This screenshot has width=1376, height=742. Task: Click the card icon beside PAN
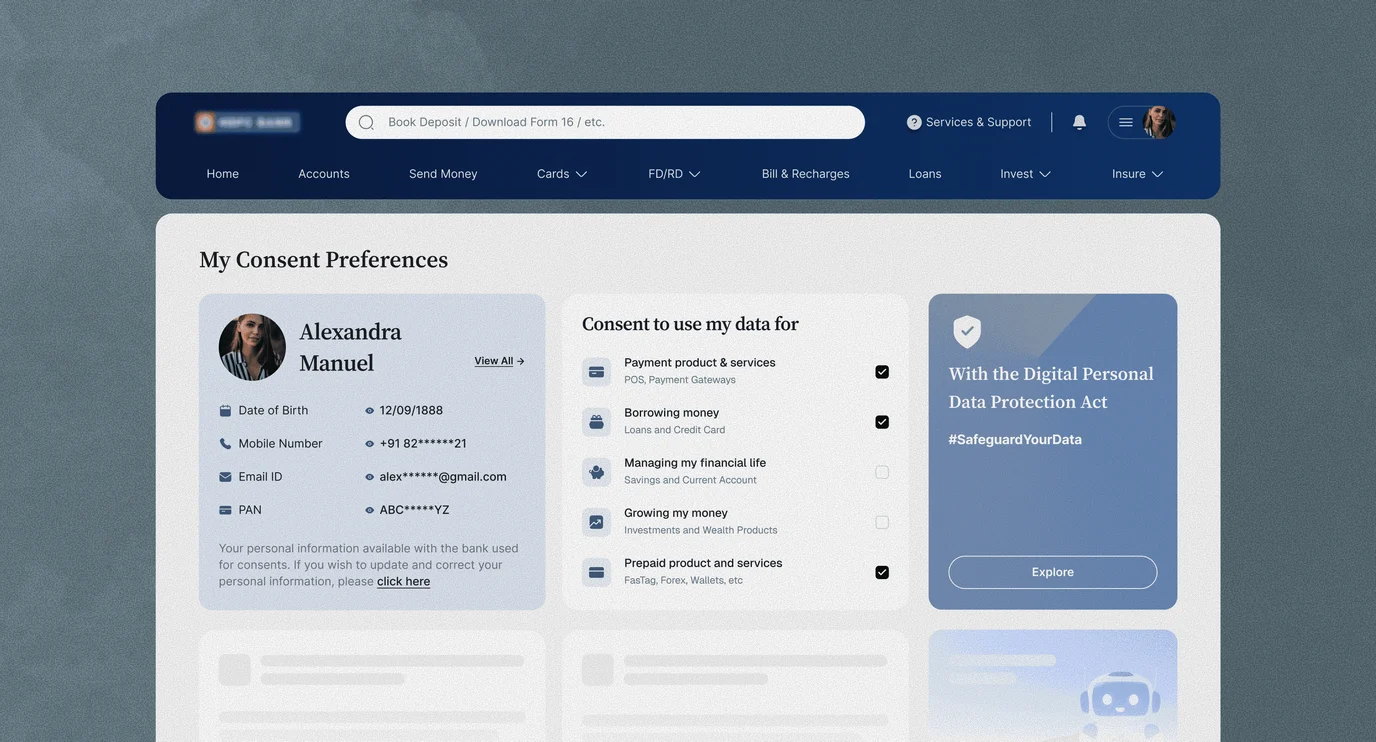tap(225, 510)
